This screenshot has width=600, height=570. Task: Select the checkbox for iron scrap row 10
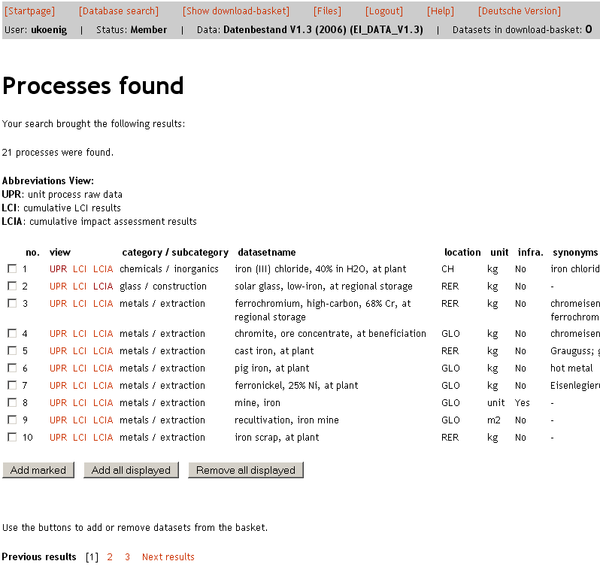click(x=12, y=437)
